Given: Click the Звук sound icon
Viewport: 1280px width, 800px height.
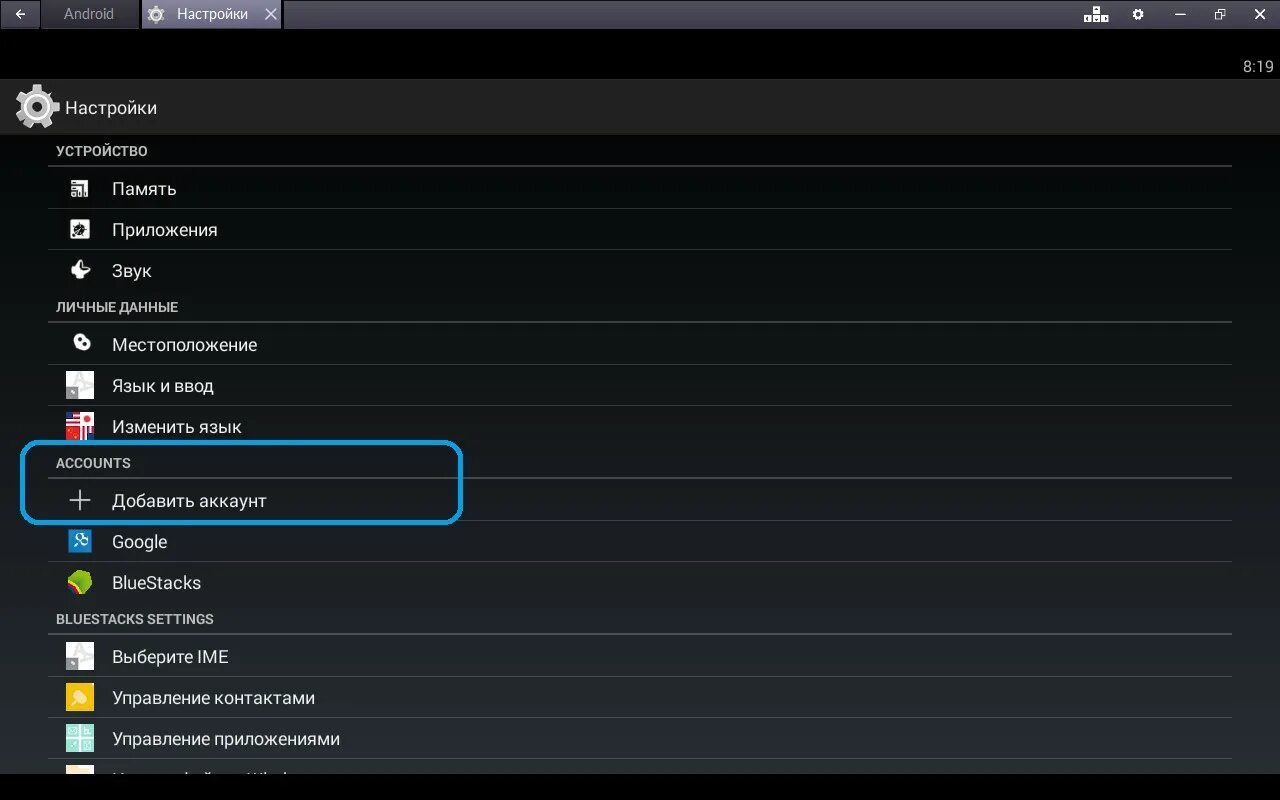Looking at the screenshot, I should pos(80,270).
